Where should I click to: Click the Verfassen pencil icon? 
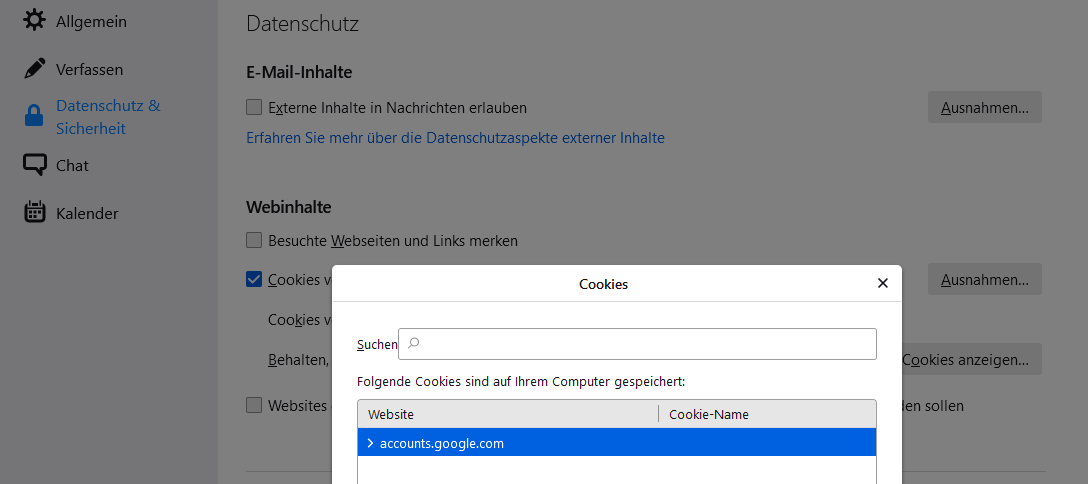34,69
